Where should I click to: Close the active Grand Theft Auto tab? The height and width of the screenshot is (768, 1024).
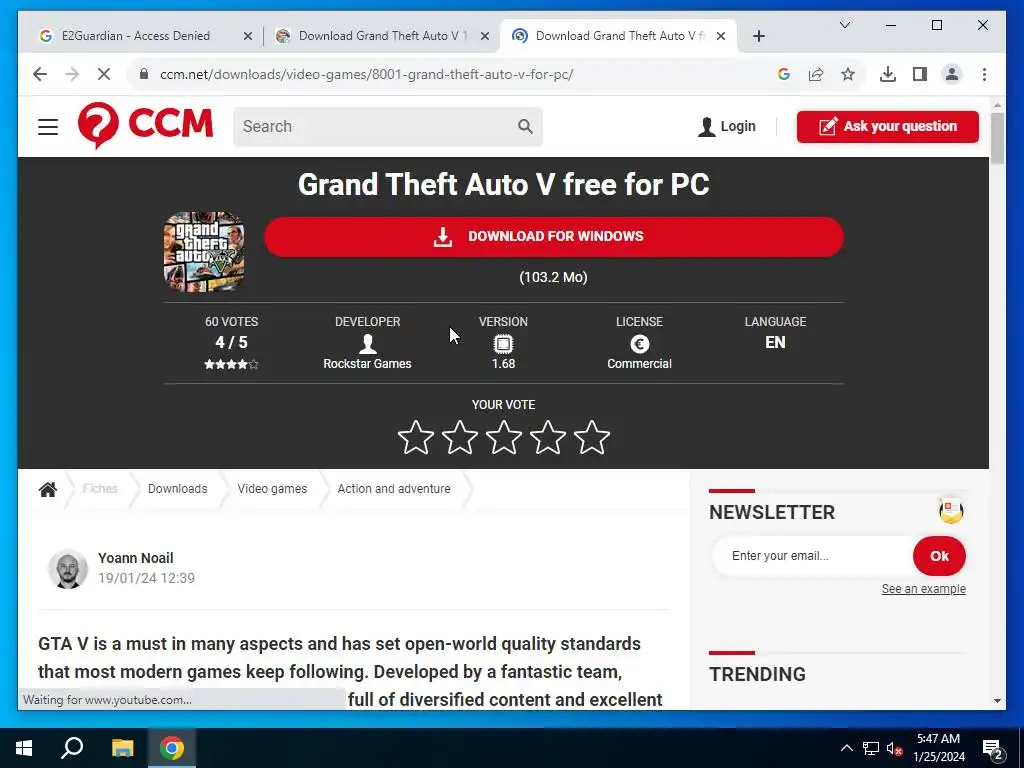click(x=721, y=36)
